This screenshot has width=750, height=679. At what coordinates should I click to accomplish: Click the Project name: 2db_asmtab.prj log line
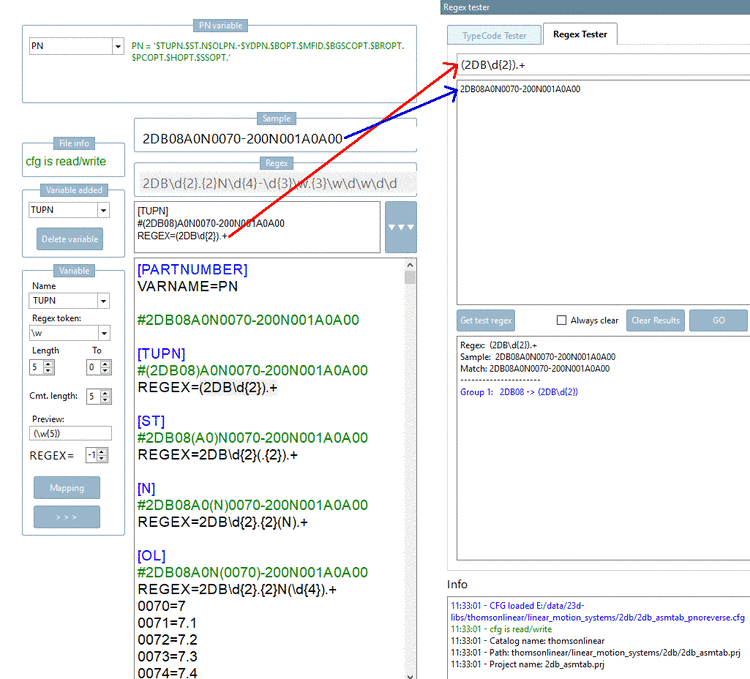pos(528,664)
